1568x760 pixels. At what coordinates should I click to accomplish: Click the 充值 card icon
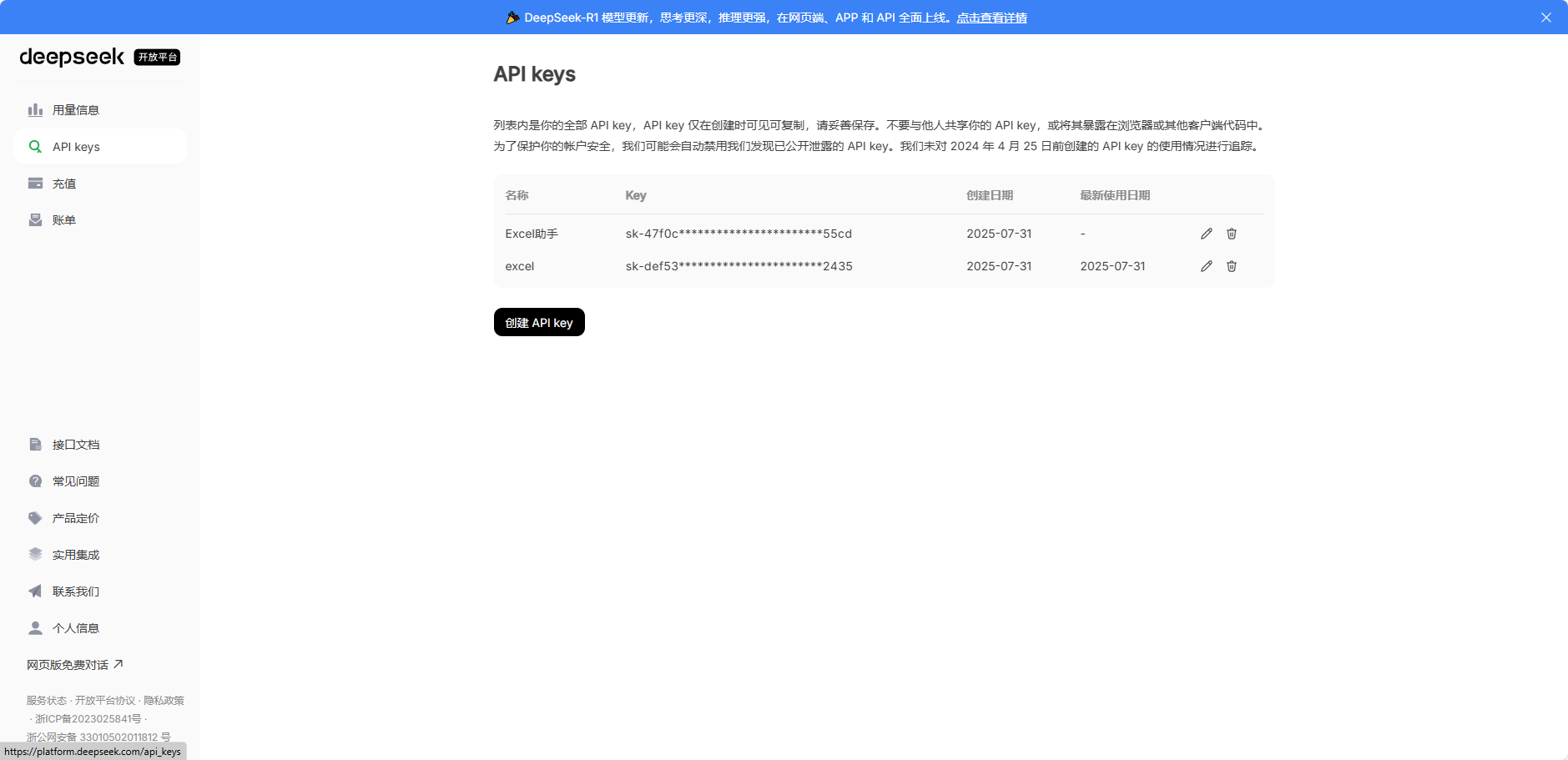point(35,184)
